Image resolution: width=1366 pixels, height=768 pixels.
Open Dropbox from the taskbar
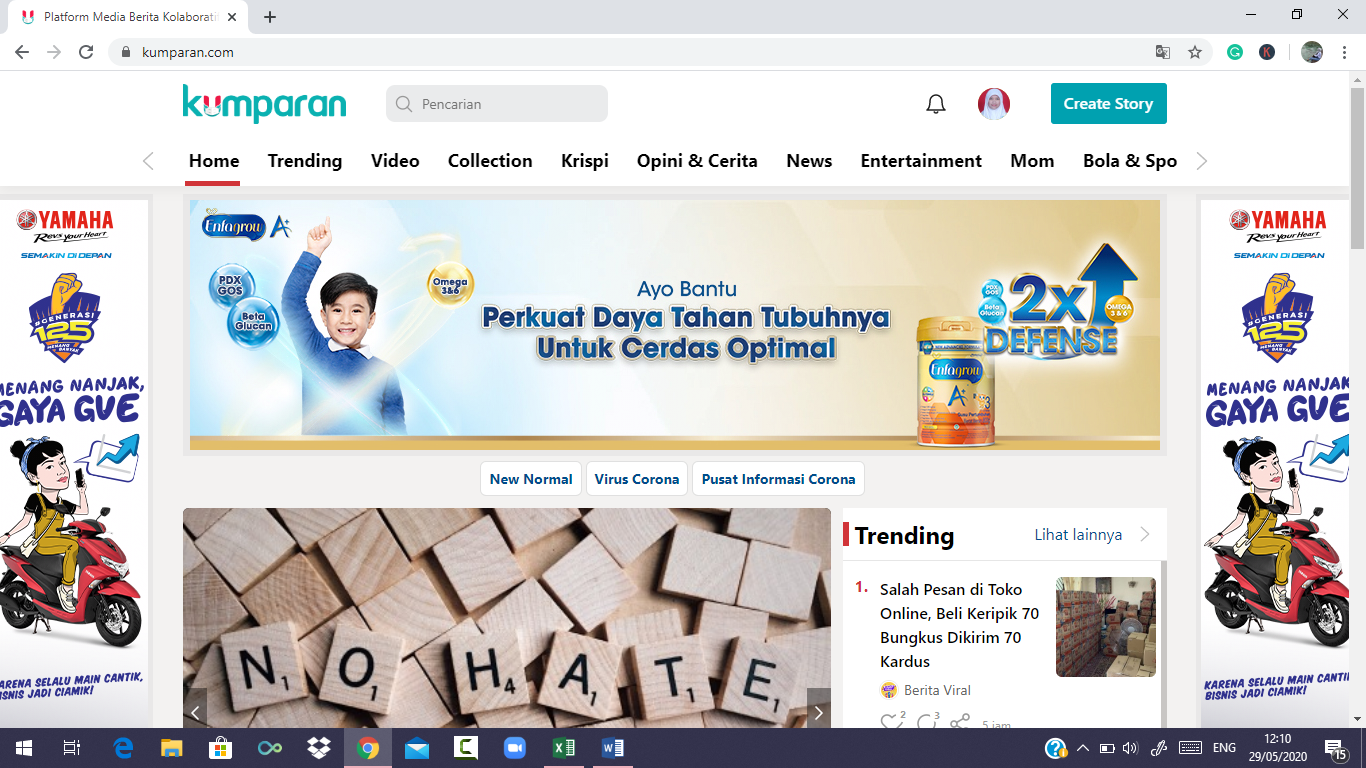(319, 748)
